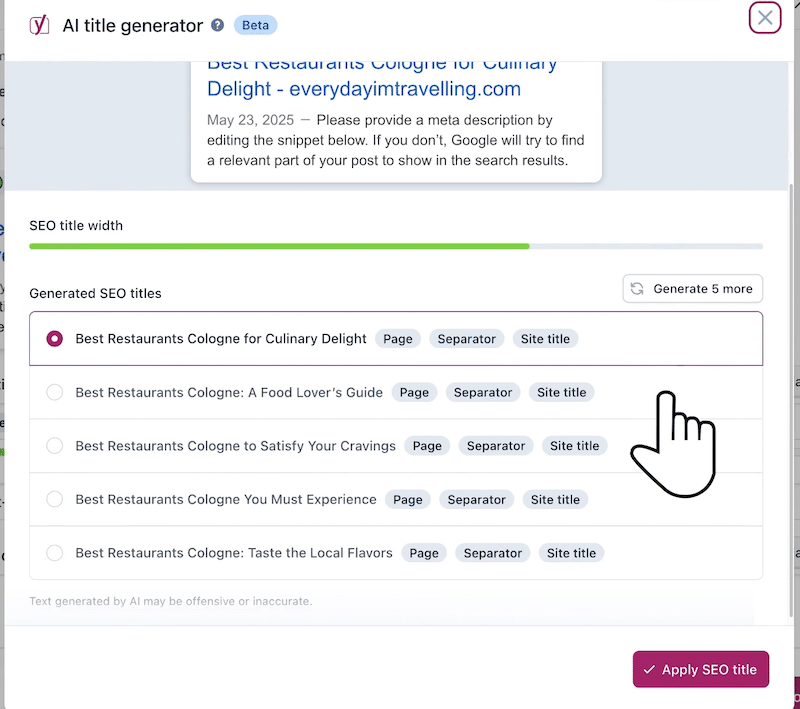Deselect the currently chosen Culinary Delight title
Viewport: 800px width, 709px height.
[55, 338]
